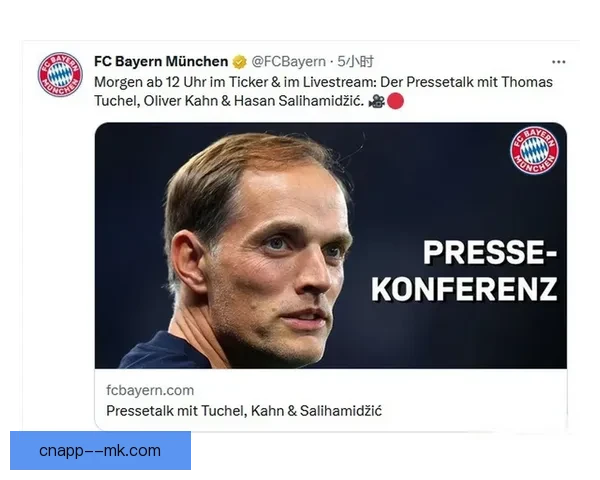
Task: Click the gold verified badge icon
Action: pos(240,62)
